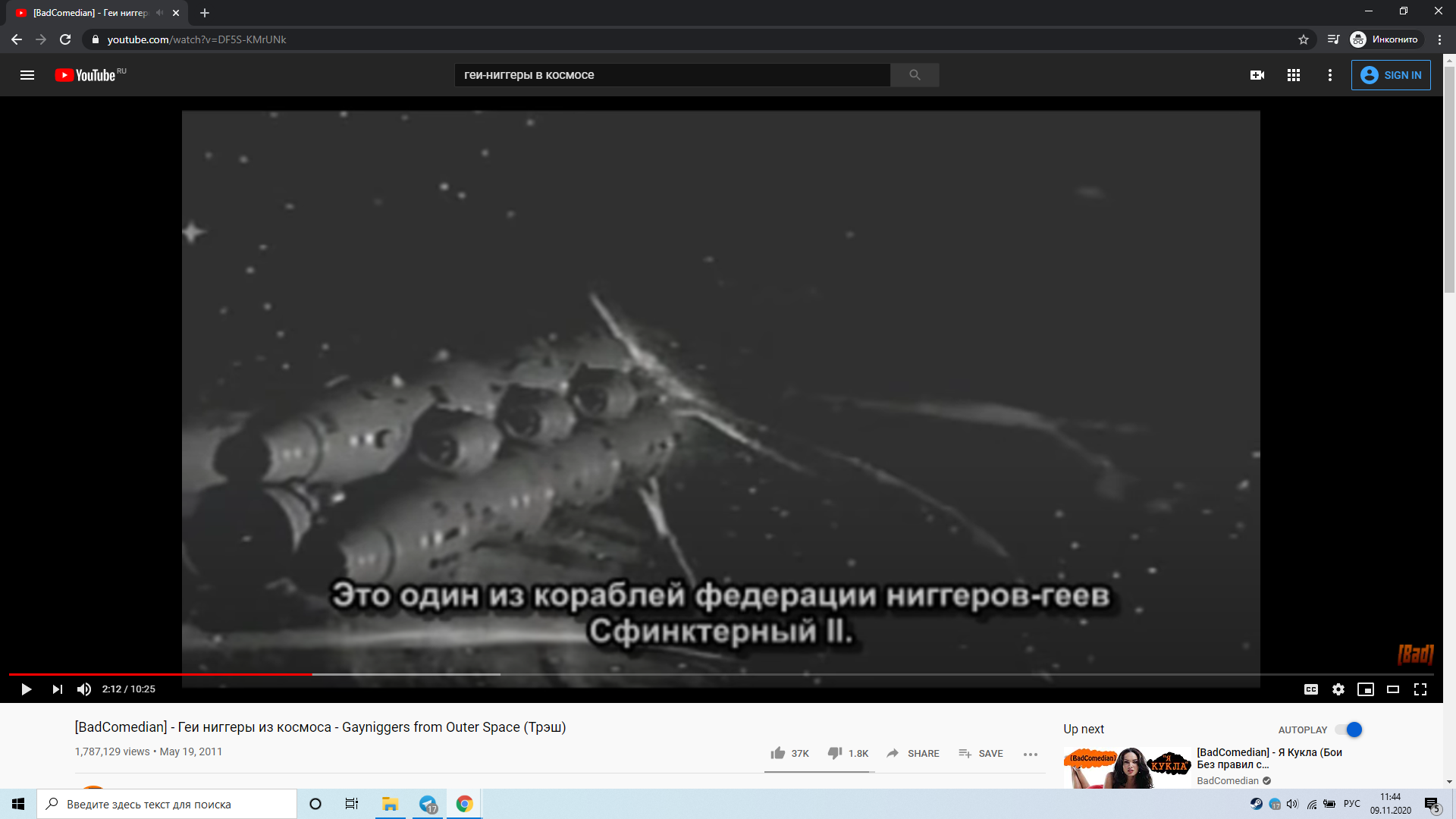
Task: Bookmark this page with star
Action: (x=1304, y=39)
